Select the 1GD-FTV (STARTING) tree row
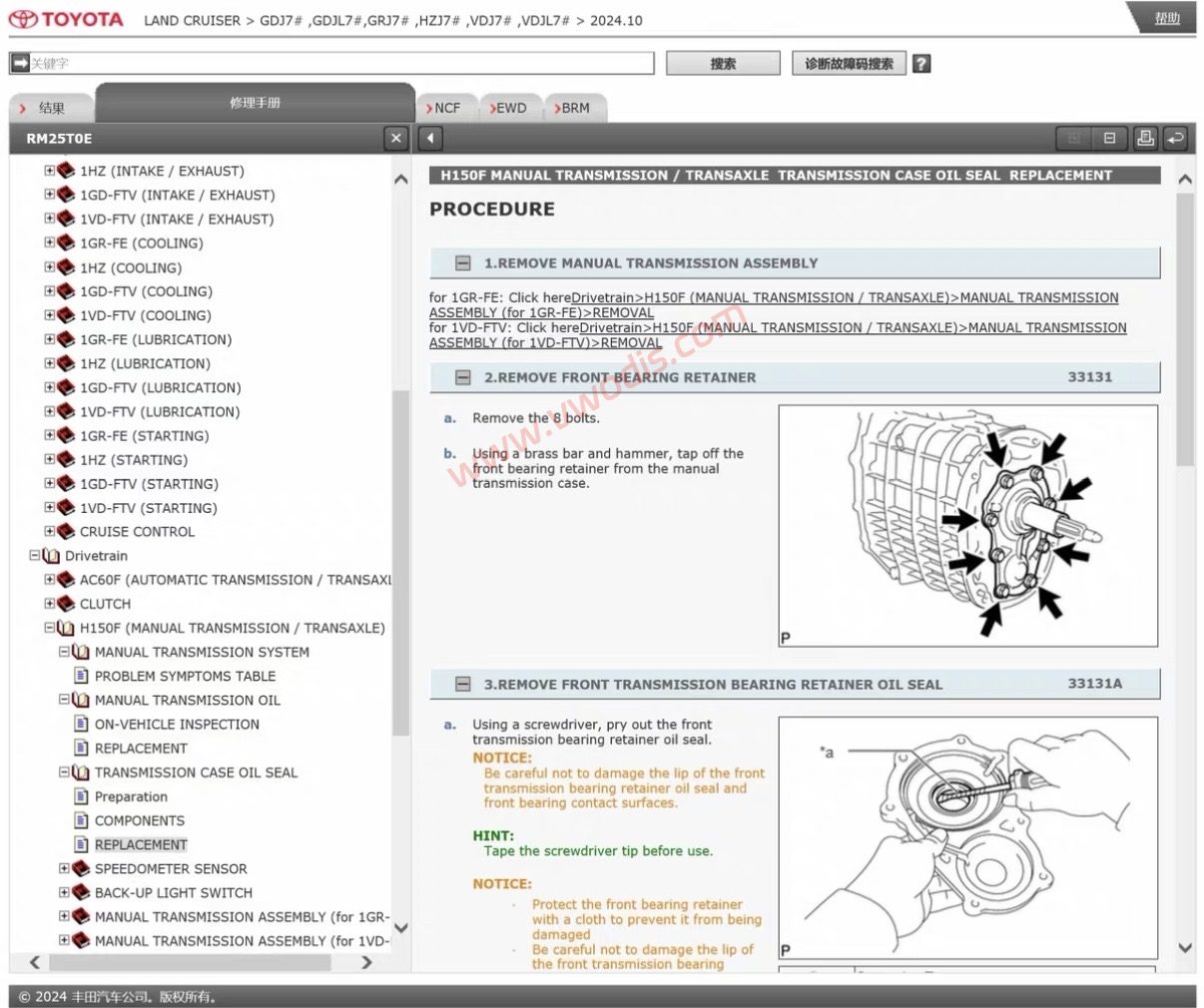 (149, 484)
